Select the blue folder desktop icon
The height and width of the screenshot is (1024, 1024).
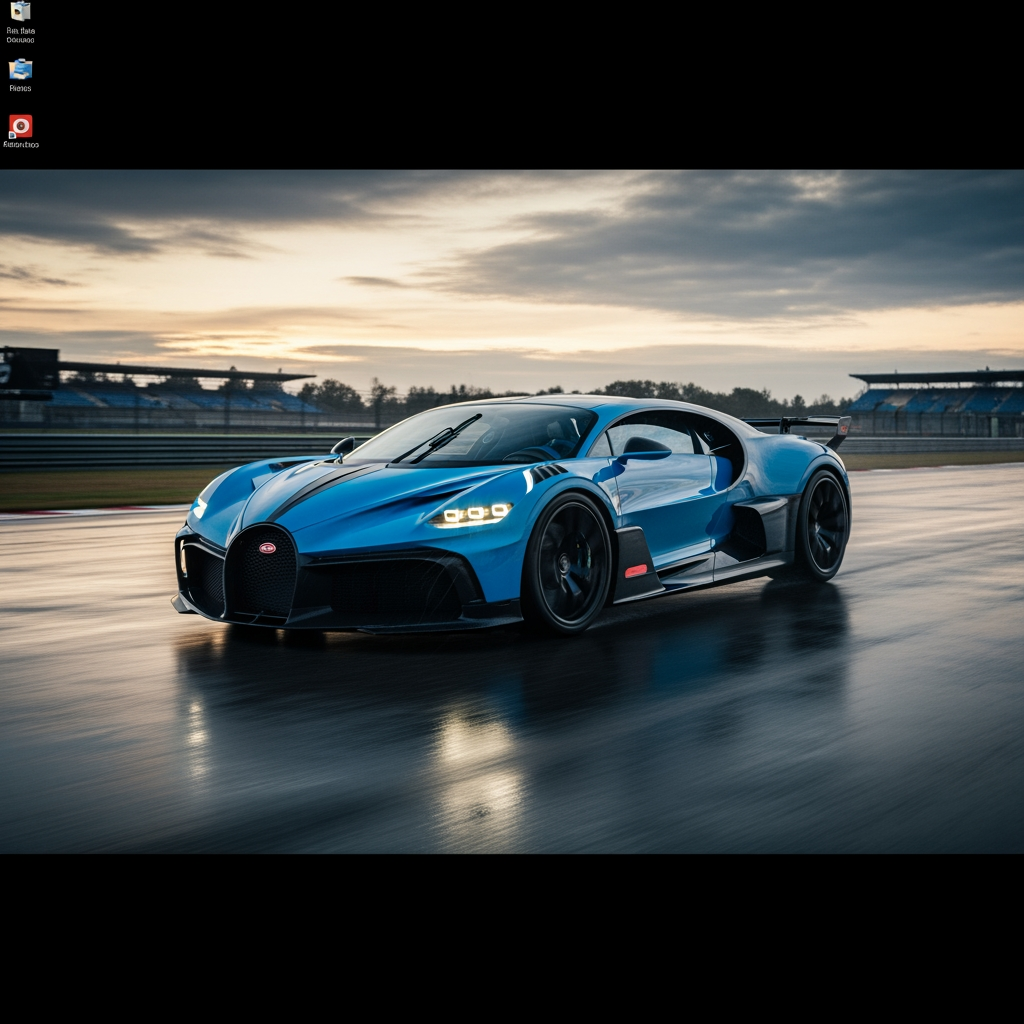[20, 69]
